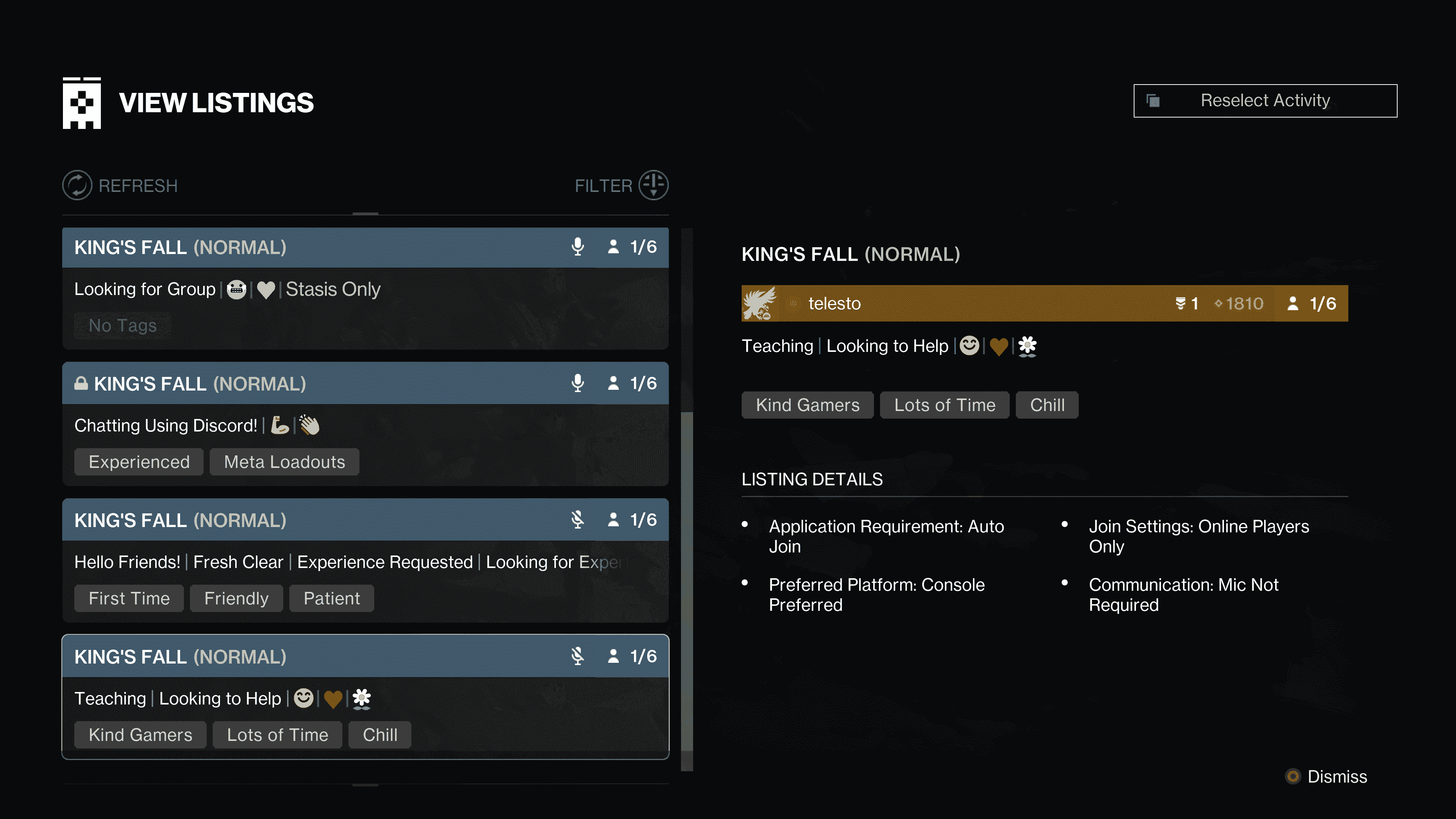The height and width of the screenshot is (819, 1456).
Task: Click the telesto player name bar
Action: (x=1045, y=303)
